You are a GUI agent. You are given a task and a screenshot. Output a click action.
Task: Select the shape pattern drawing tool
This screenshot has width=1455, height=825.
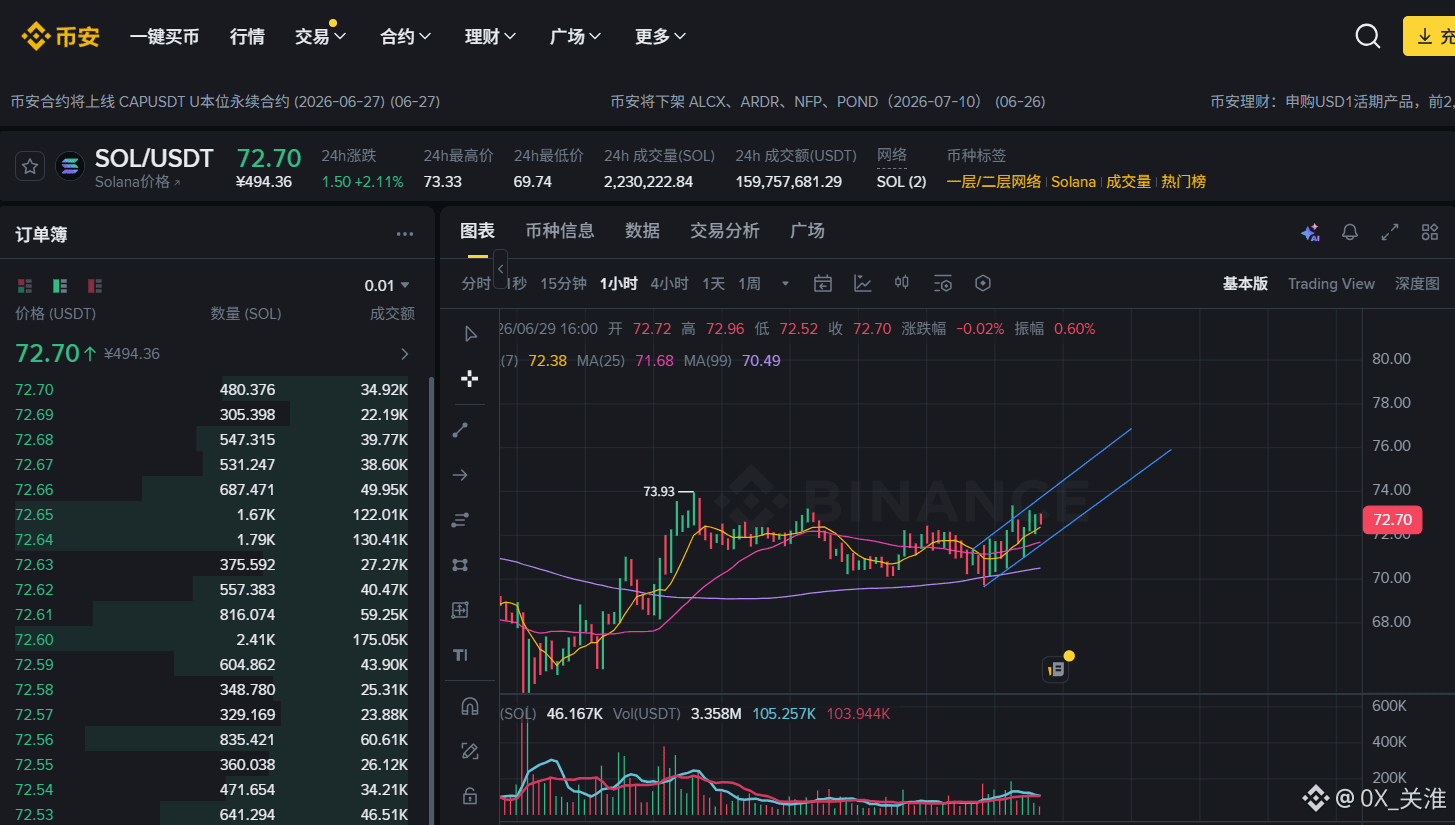click(x=460, y=565)
